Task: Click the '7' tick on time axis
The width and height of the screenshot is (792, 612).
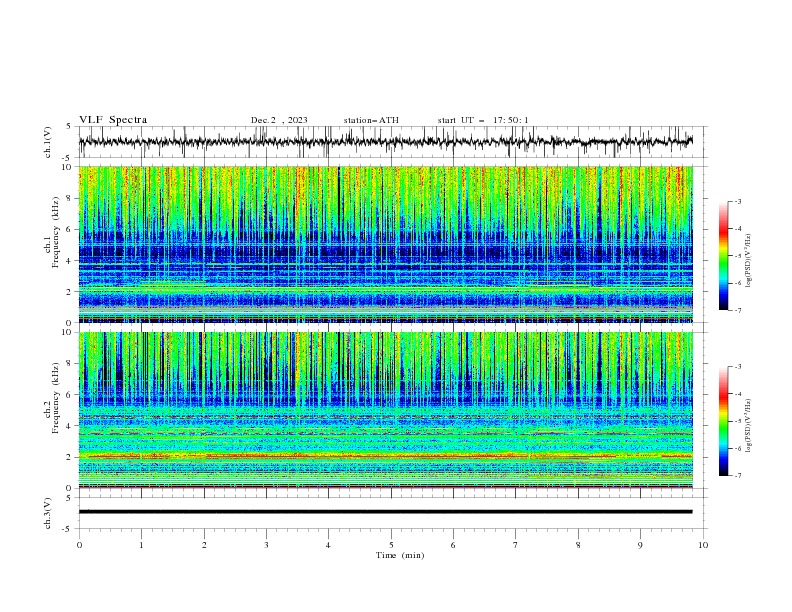Action: 516,545
